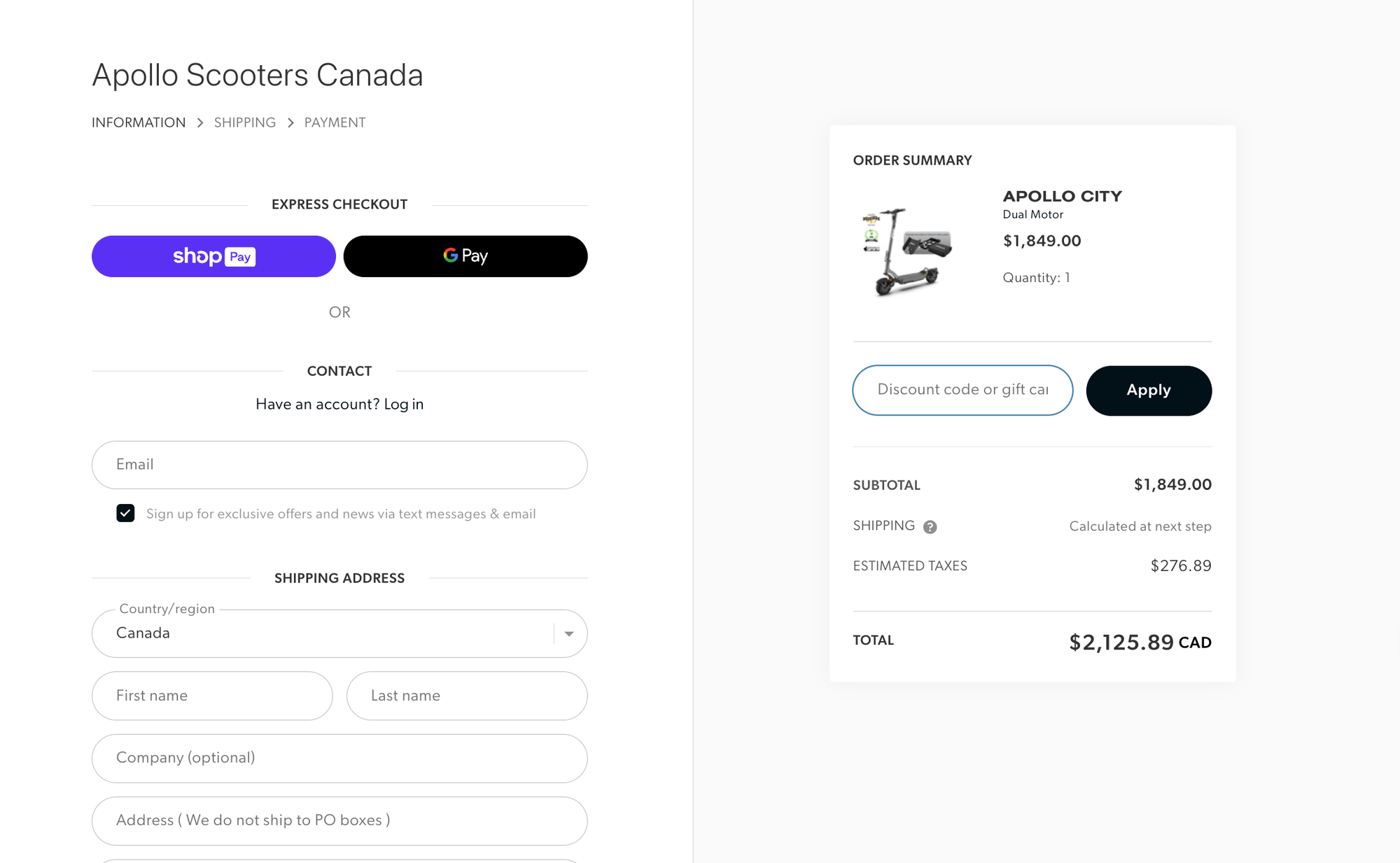Image resolution: width=1400 pixels, height=863 pixels.
Task: Click the chevron arrow before PAYMENT breadcrumb
Action: pos(290,123)
